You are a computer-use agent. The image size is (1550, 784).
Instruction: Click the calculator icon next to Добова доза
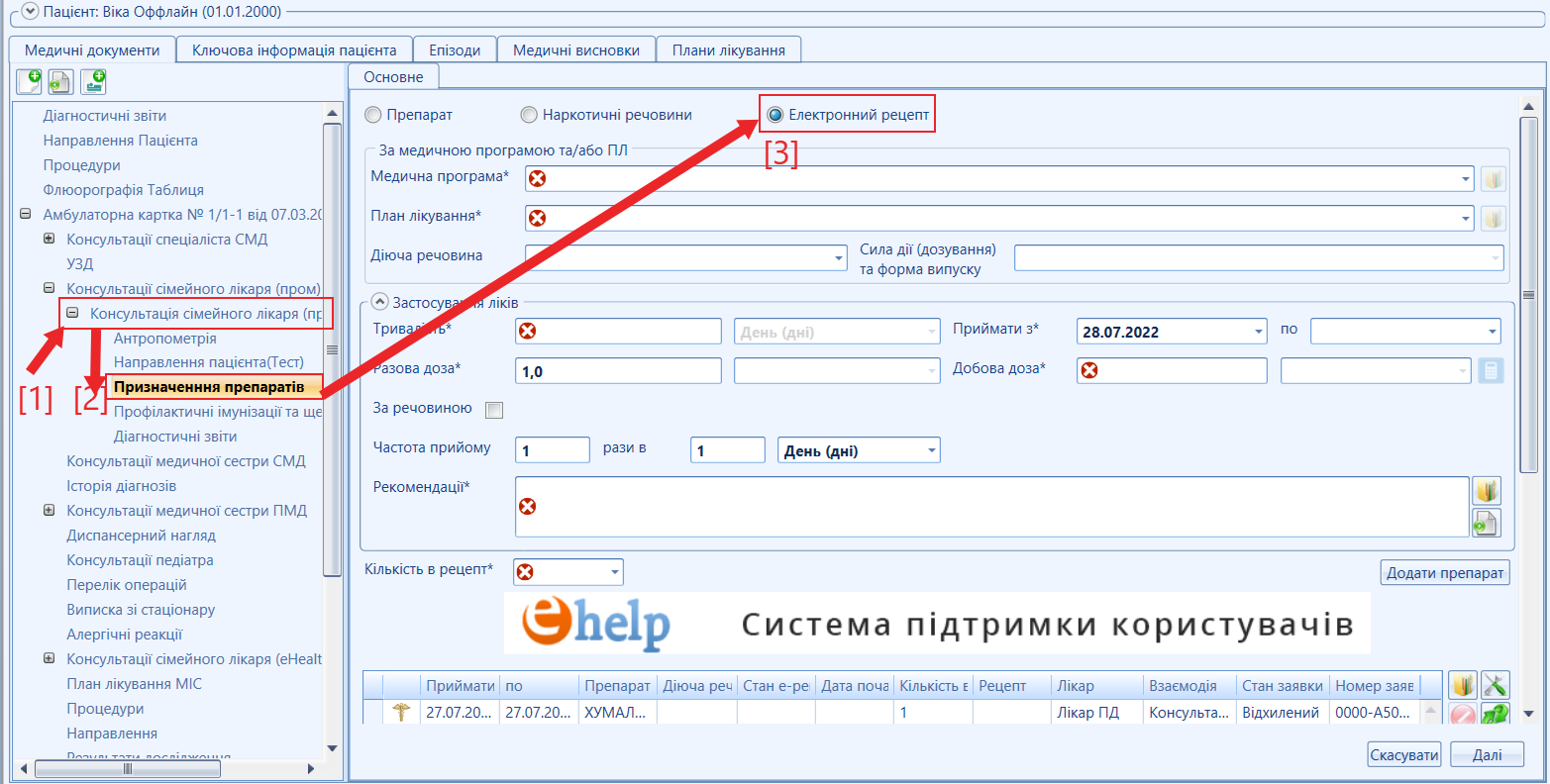pyautogui.click(x=1491, y=371)
